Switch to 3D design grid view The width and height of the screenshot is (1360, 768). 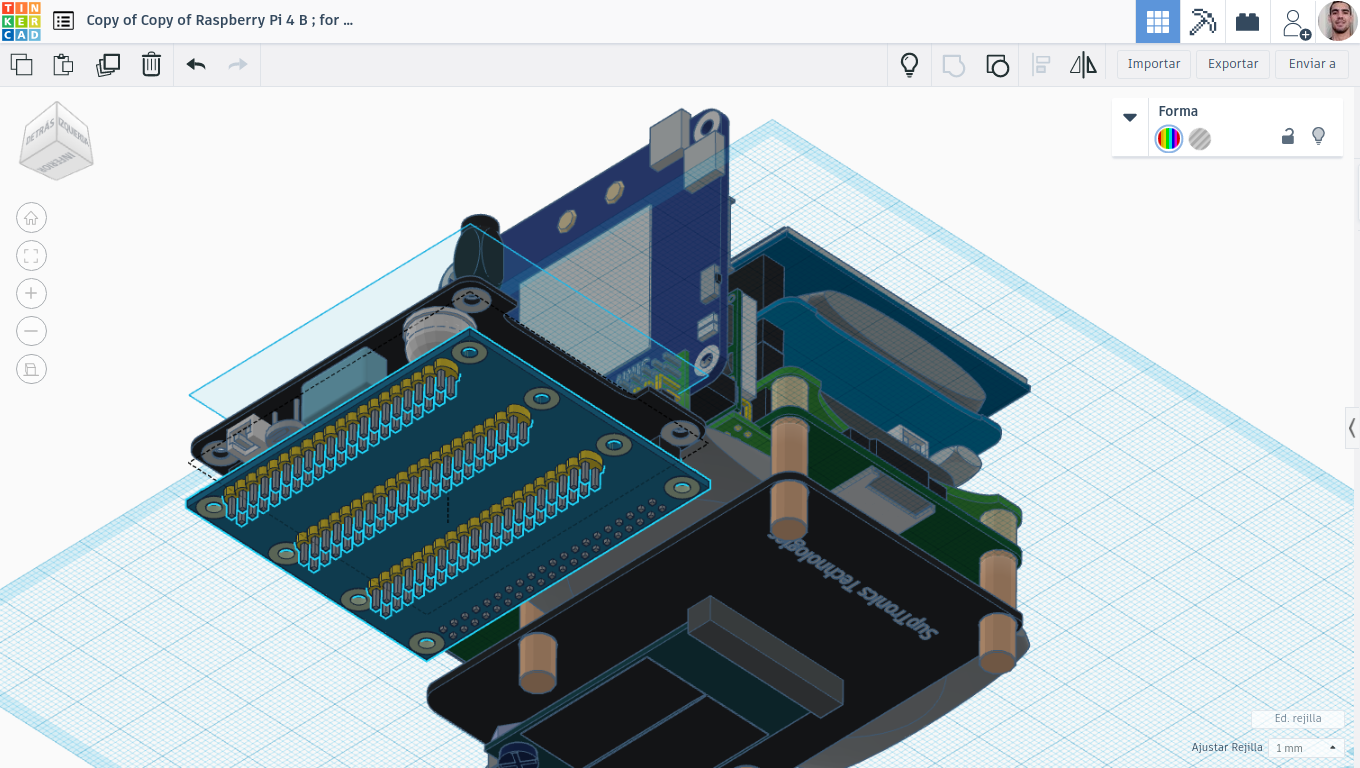click(1158, 21)
